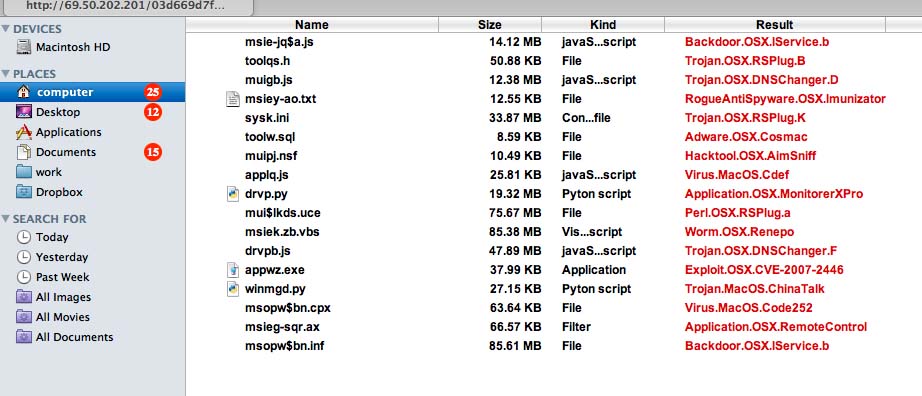This screenshot has width=922, height=396.
Task: Click the Application.OSX.MonitorerXPro result
Action: tap(774, 194)
